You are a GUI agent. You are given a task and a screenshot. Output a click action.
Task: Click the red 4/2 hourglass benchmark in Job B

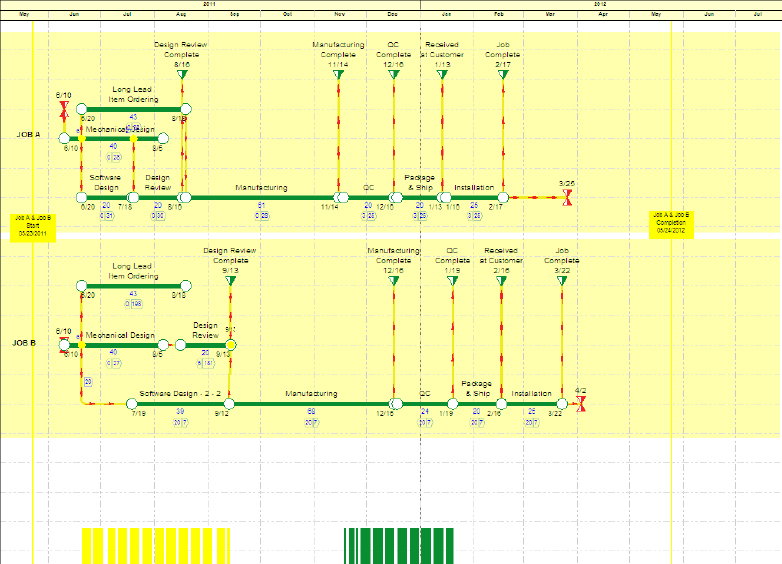coord(581,404)
